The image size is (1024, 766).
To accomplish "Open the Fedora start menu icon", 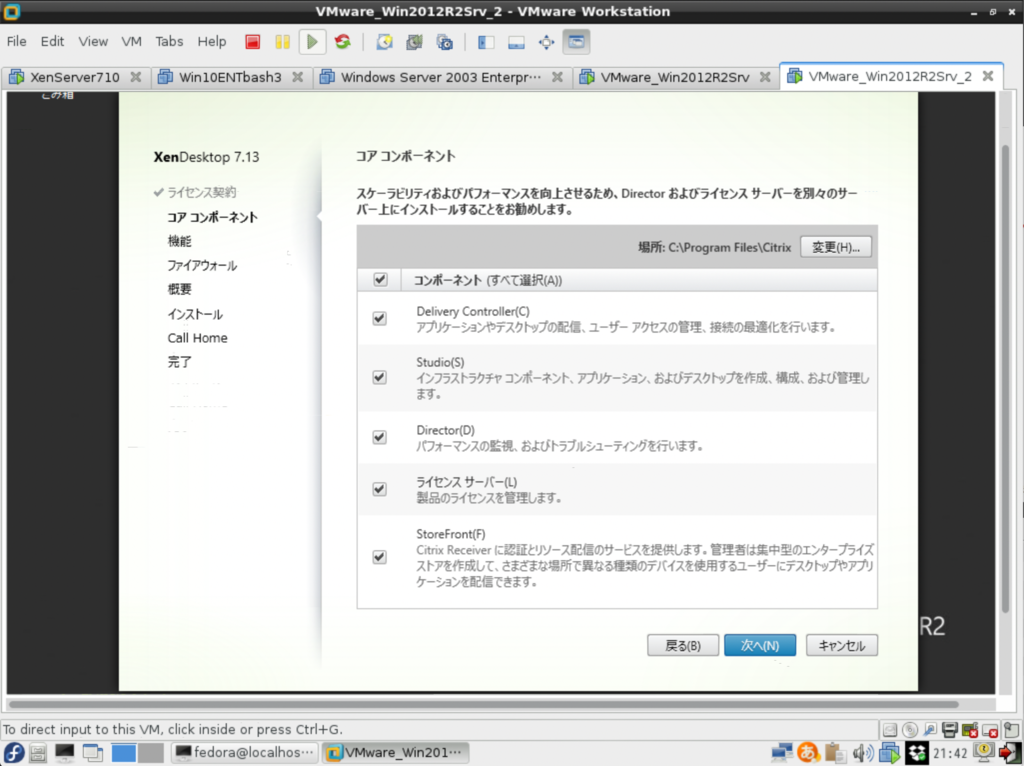I will pos(14,752).
